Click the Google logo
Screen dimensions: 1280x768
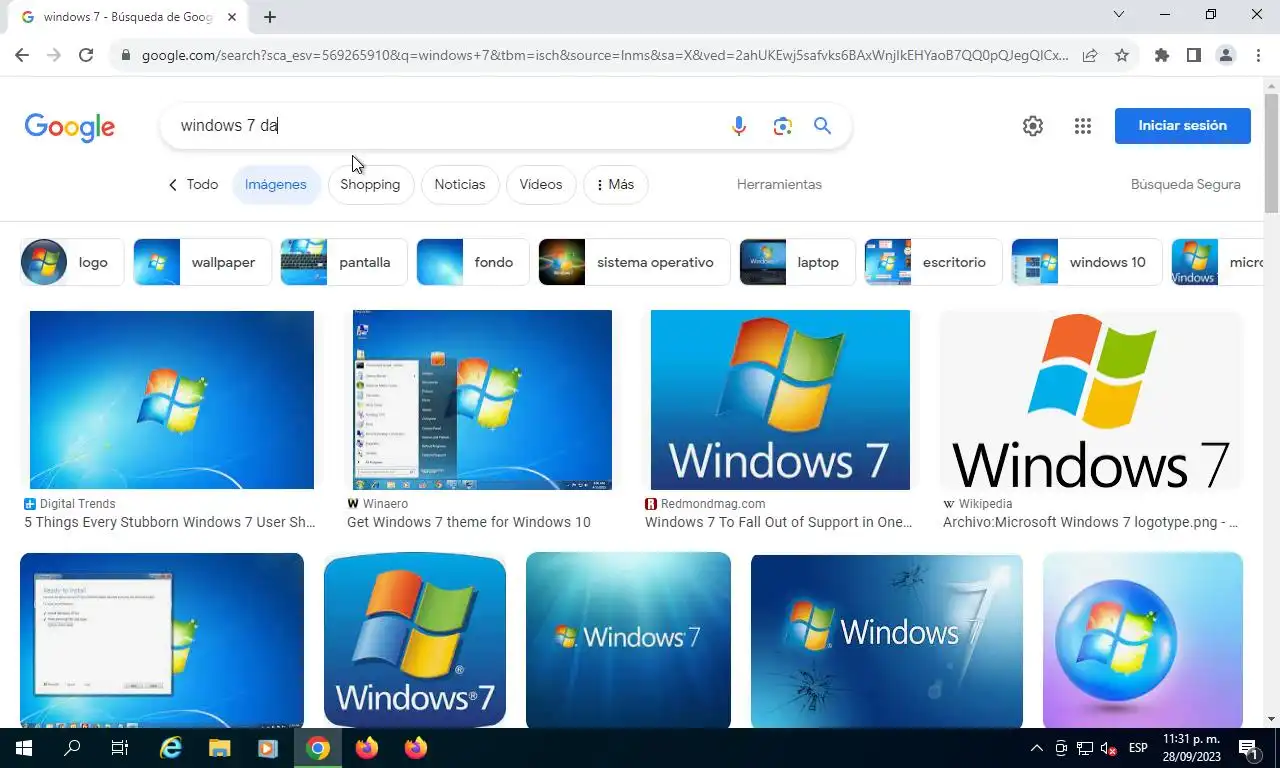pos(70,127)
